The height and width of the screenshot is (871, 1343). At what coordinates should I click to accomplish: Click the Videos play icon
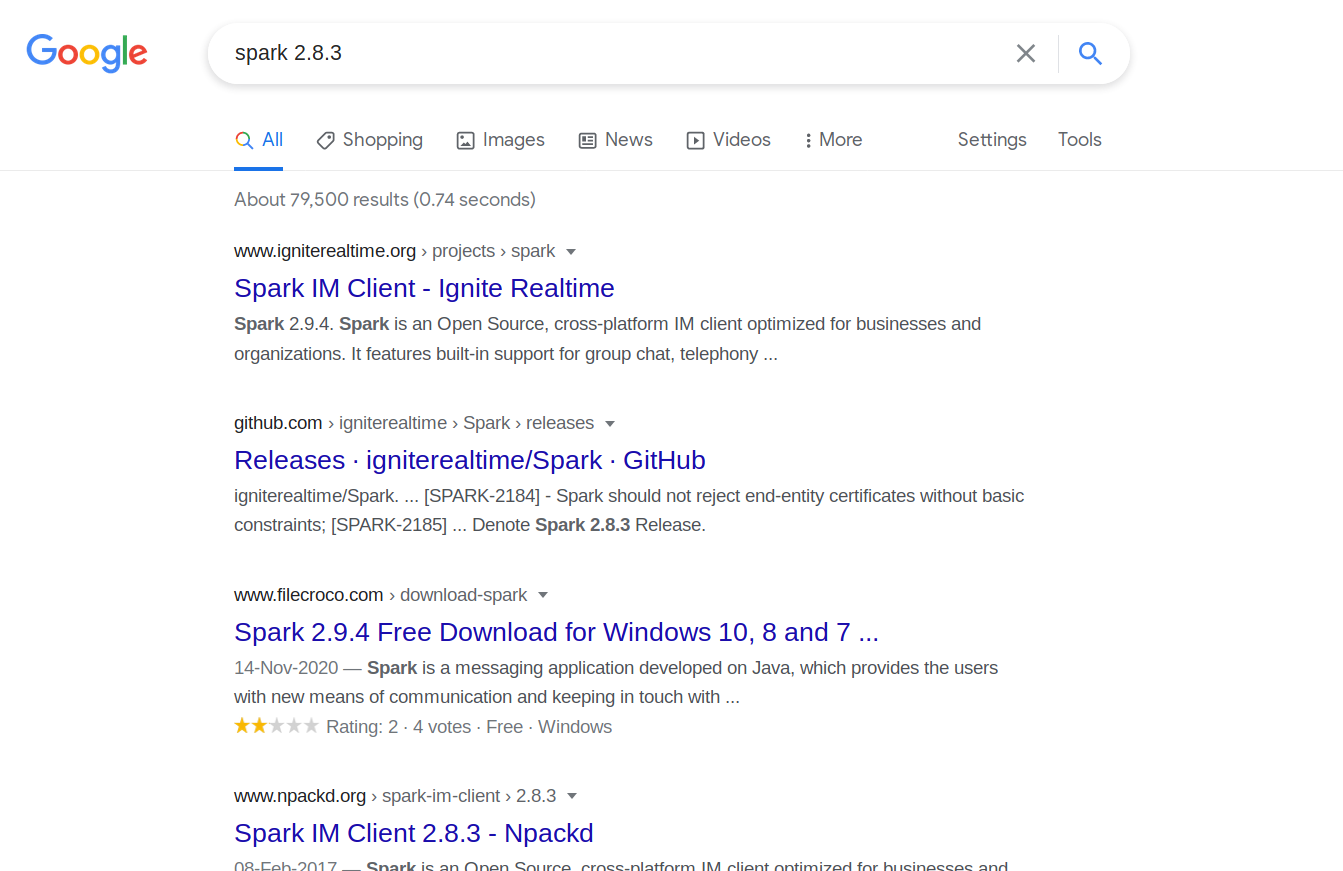tap(695, 141)
